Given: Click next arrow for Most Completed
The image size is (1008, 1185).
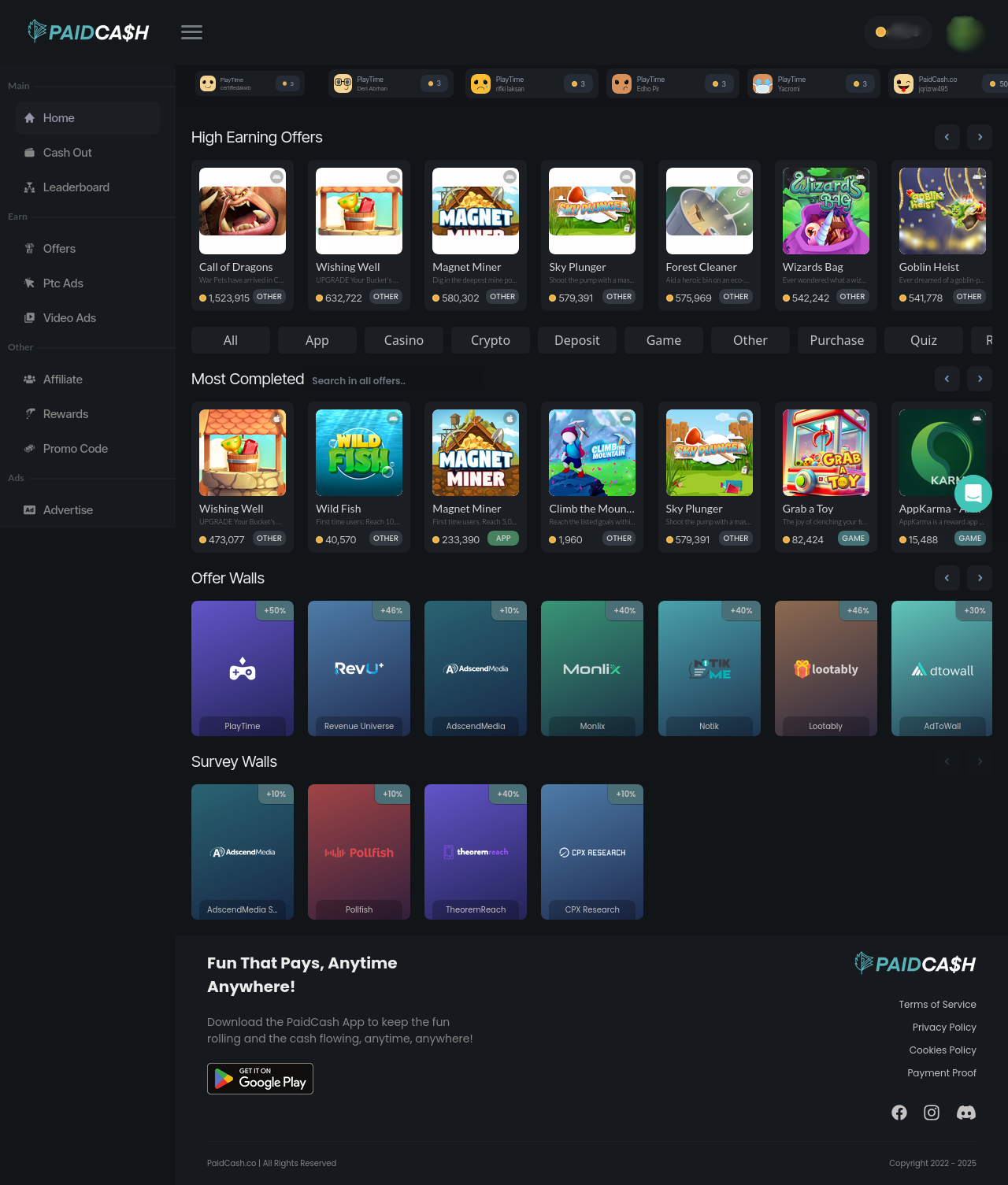Looking at the screenshot, I should pyautogui.click(x=980, y=379).
